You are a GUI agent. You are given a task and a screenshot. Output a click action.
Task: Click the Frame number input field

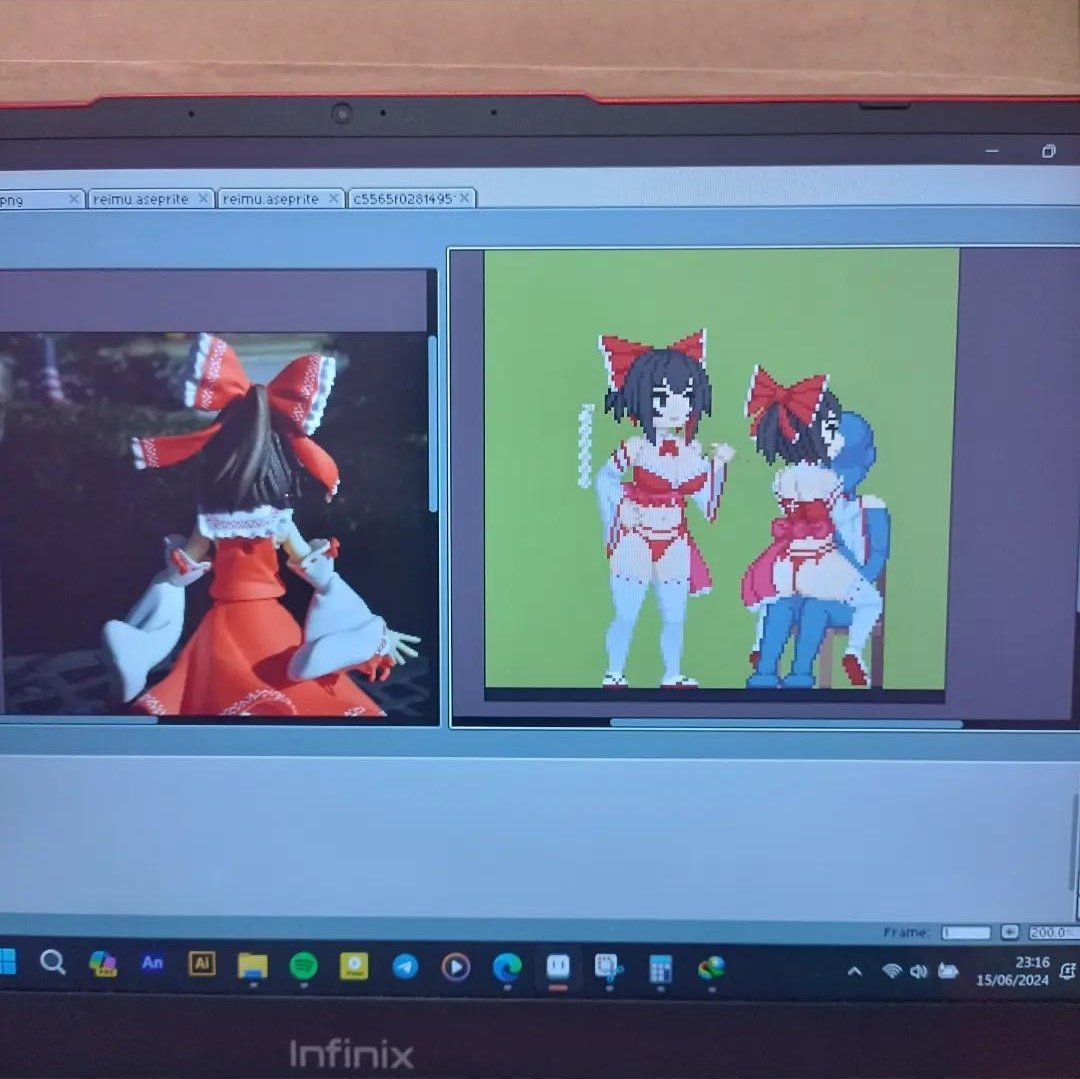965,932
